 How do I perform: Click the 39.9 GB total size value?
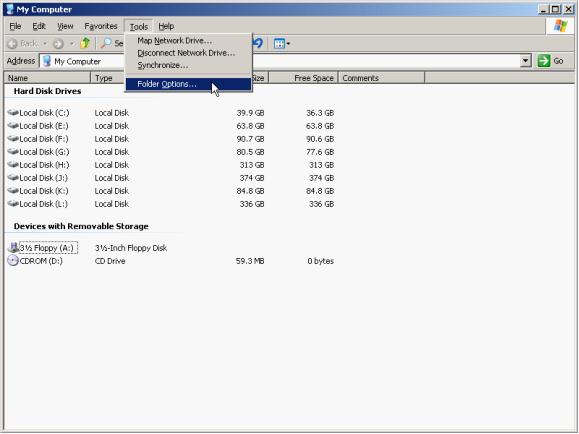click(250, 113)
